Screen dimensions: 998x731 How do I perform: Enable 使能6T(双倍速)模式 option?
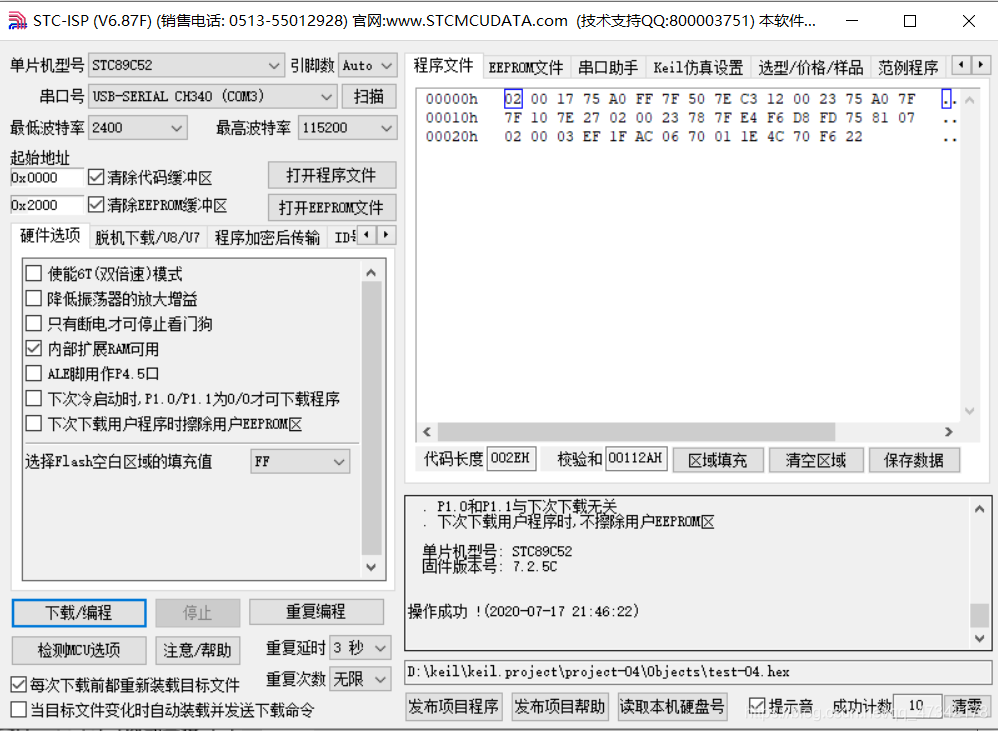(x=34, y=272)
